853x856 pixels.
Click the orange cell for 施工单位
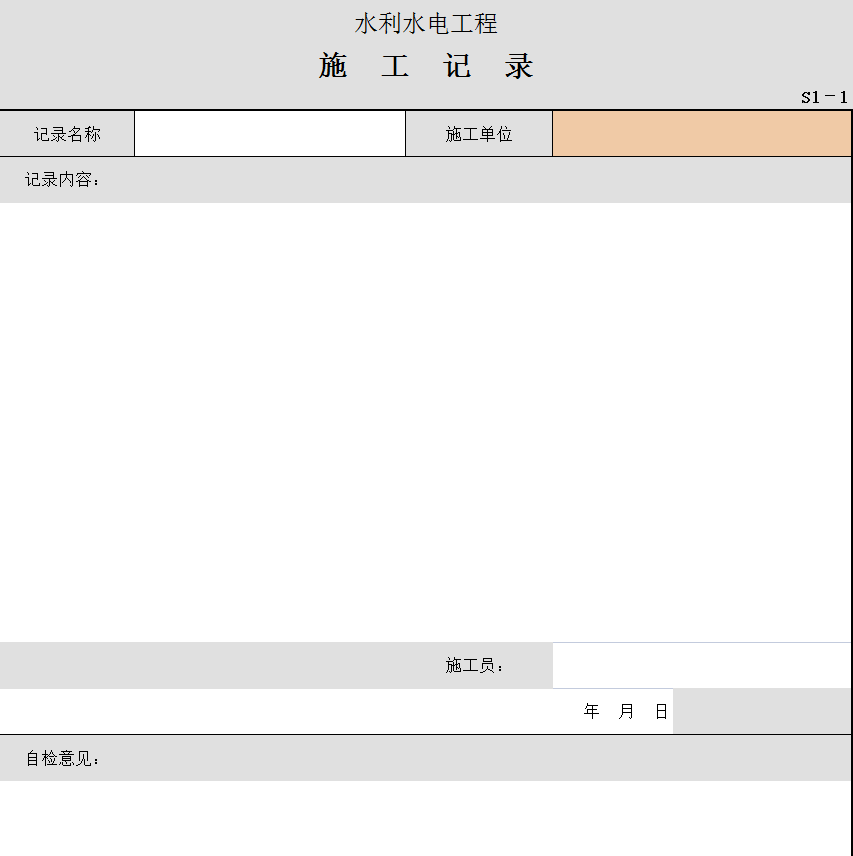702,134
